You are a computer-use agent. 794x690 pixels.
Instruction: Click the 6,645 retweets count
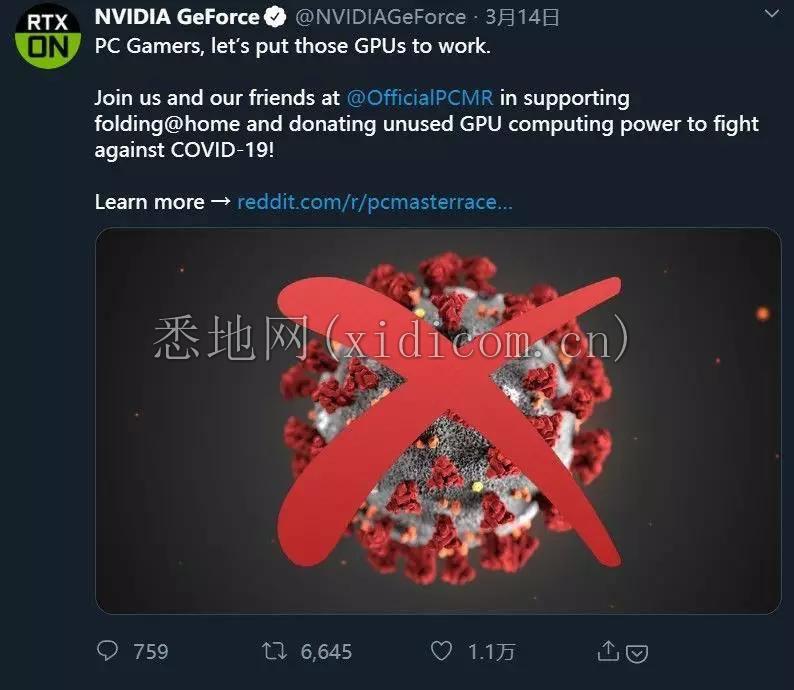(x=326, y=652)
